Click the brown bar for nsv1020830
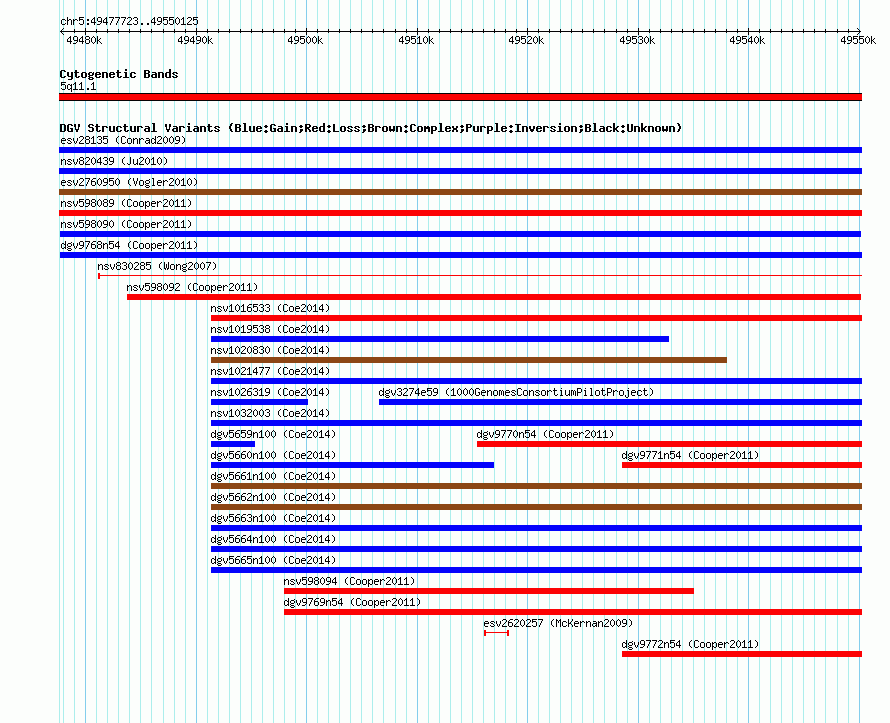890x723 pixels. [469, 360]
